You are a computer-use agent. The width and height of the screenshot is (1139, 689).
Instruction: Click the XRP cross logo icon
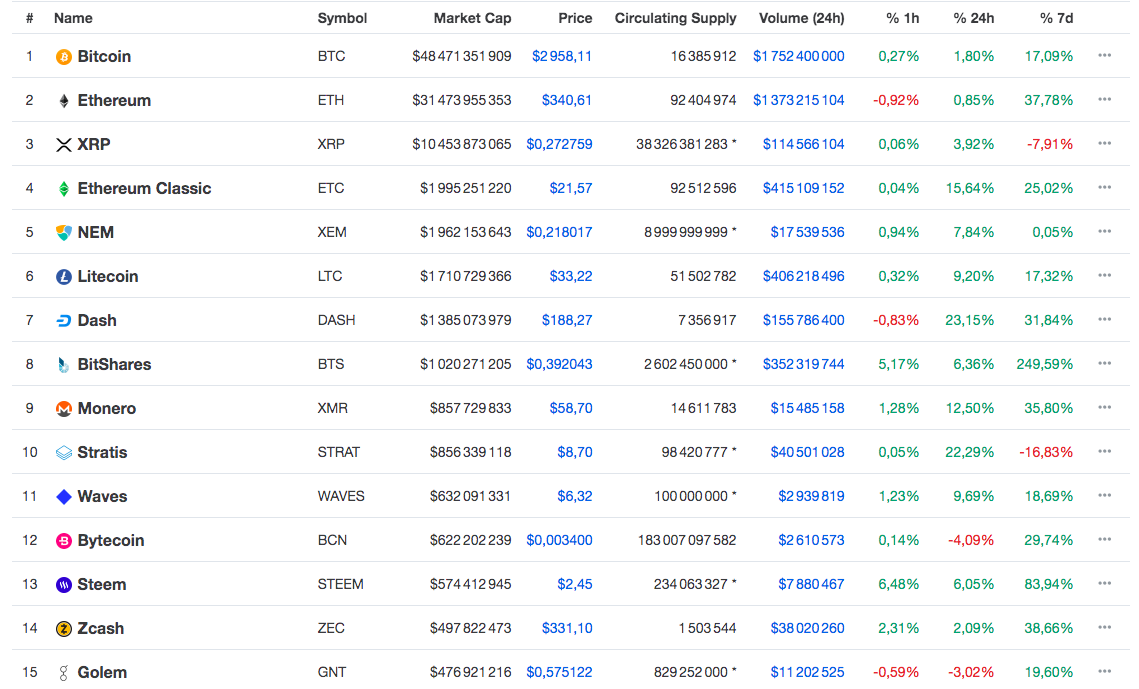[x=64, y=144]
